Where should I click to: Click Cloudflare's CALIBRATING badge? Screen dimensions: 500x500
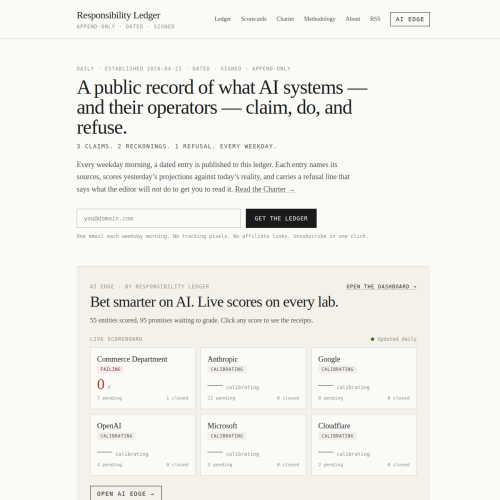click(x=337, y=436)
